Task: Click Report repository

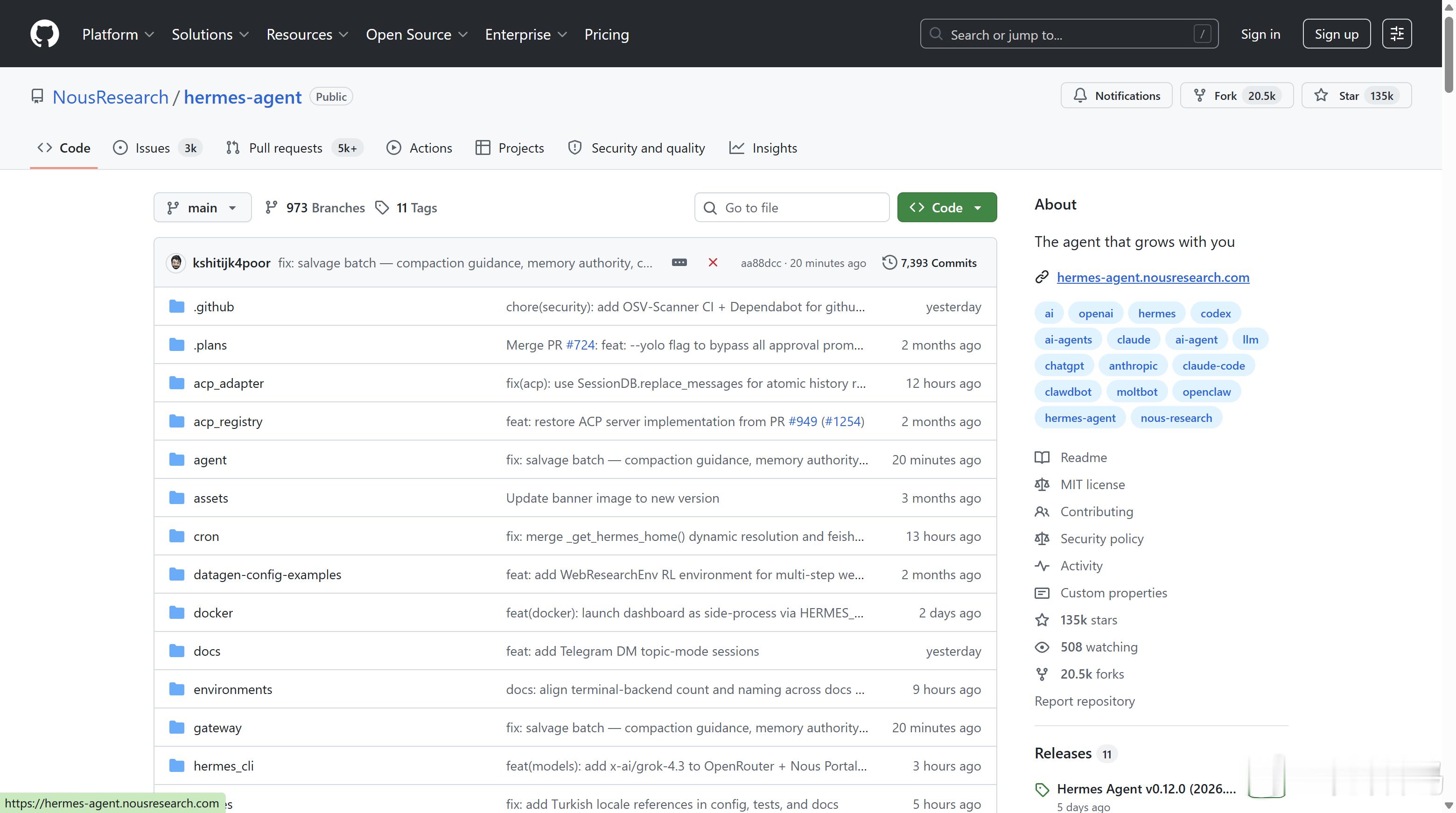Action: pos(1085,701)
